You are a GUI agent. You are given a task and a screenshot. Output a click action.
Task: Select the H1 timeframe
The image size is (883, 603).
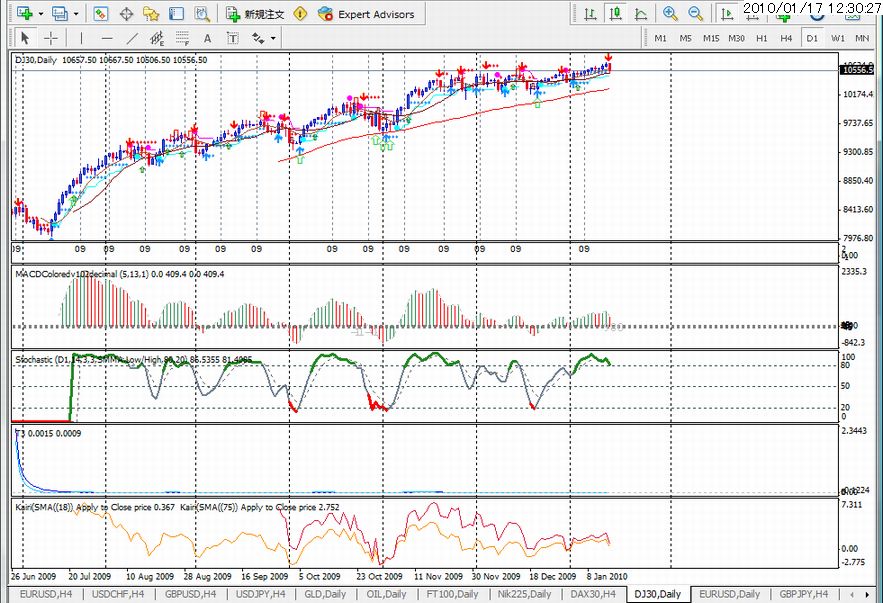(x=762, y=38)
